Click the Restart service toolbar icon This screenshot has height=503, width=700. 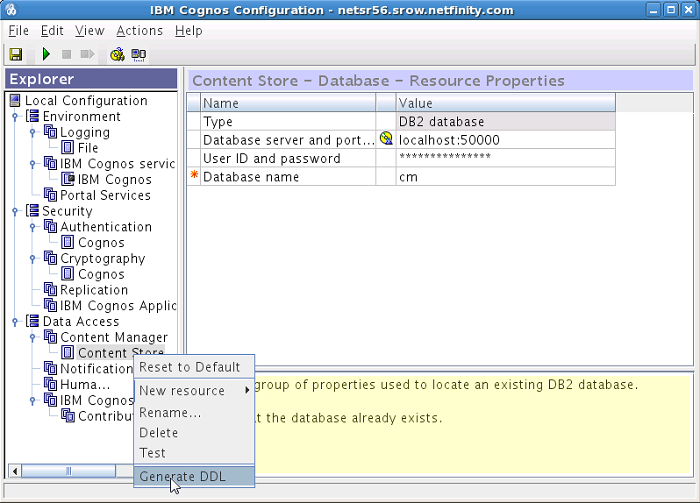tap(87, 54)
